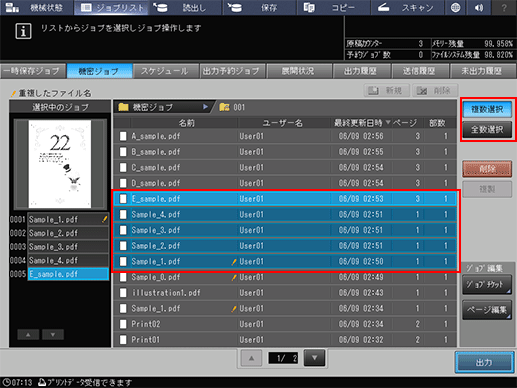
Task: Open the コピー copy screen
Action: [334, 7]
